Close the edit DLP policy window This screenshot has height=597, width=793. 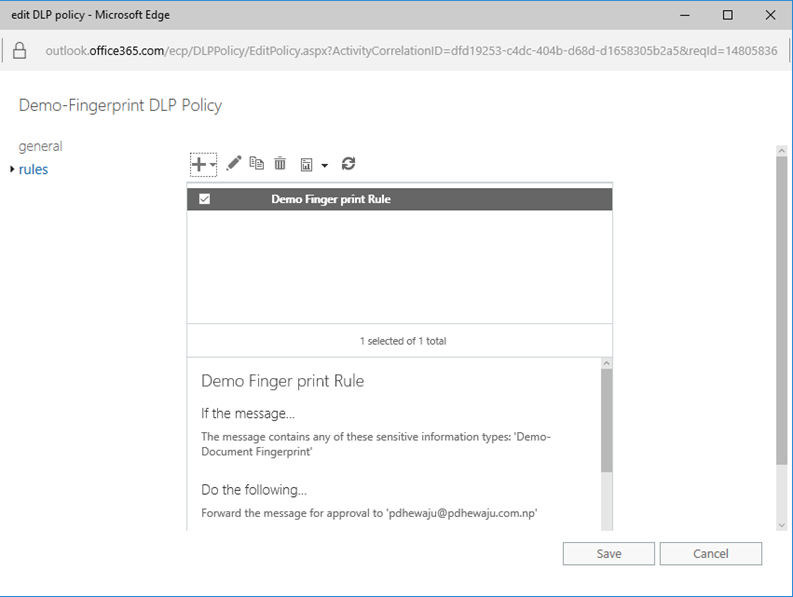(770, 15)
